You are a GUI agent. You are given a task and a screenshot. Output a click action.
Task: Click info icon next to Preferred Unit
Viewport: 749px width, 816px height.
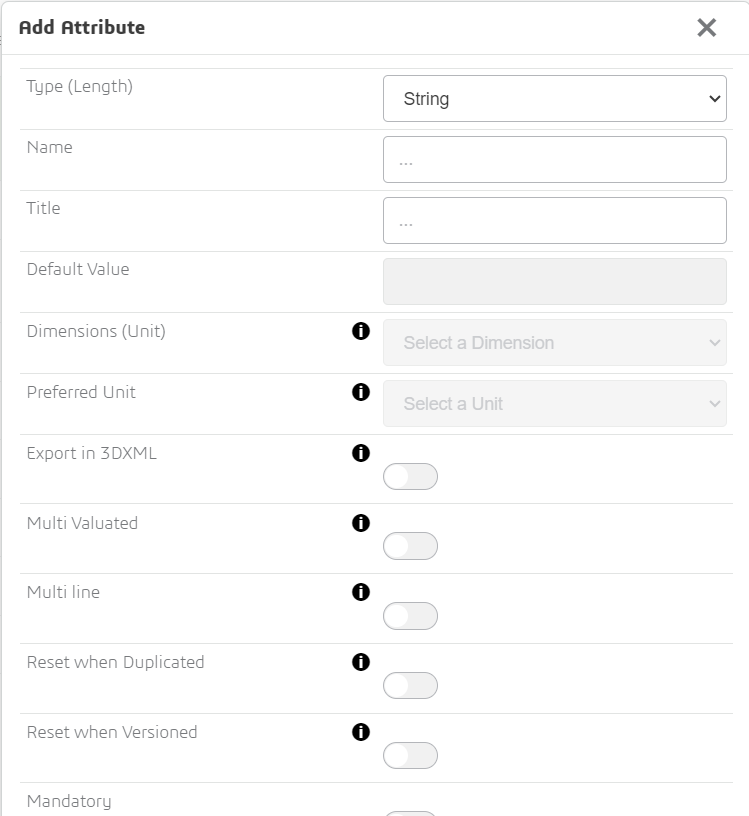[361, 392]
